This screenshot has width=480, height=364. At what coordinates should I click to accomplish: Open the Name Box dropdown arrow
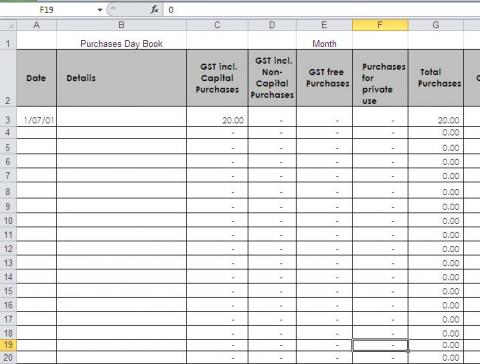[100, 10]
